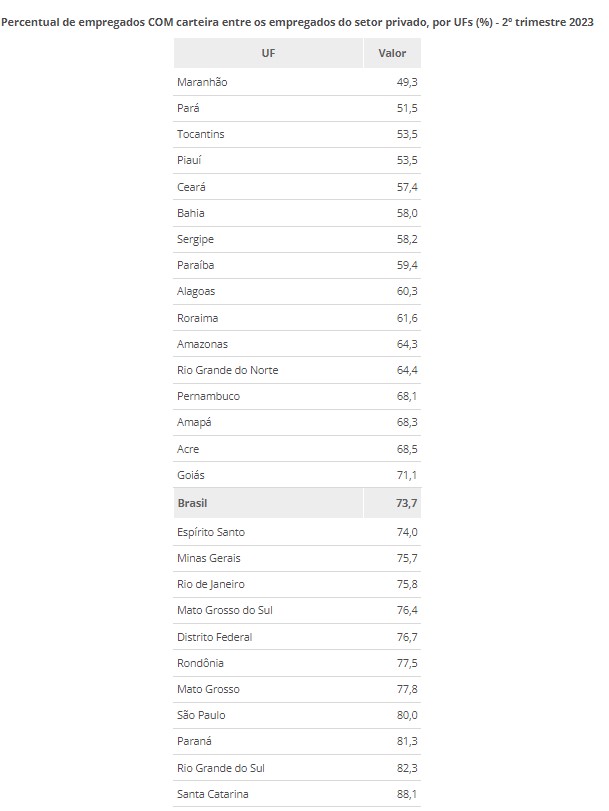This screenshot has width=609, height=811.
Task: Click the Valor column header
Action: 392,53
